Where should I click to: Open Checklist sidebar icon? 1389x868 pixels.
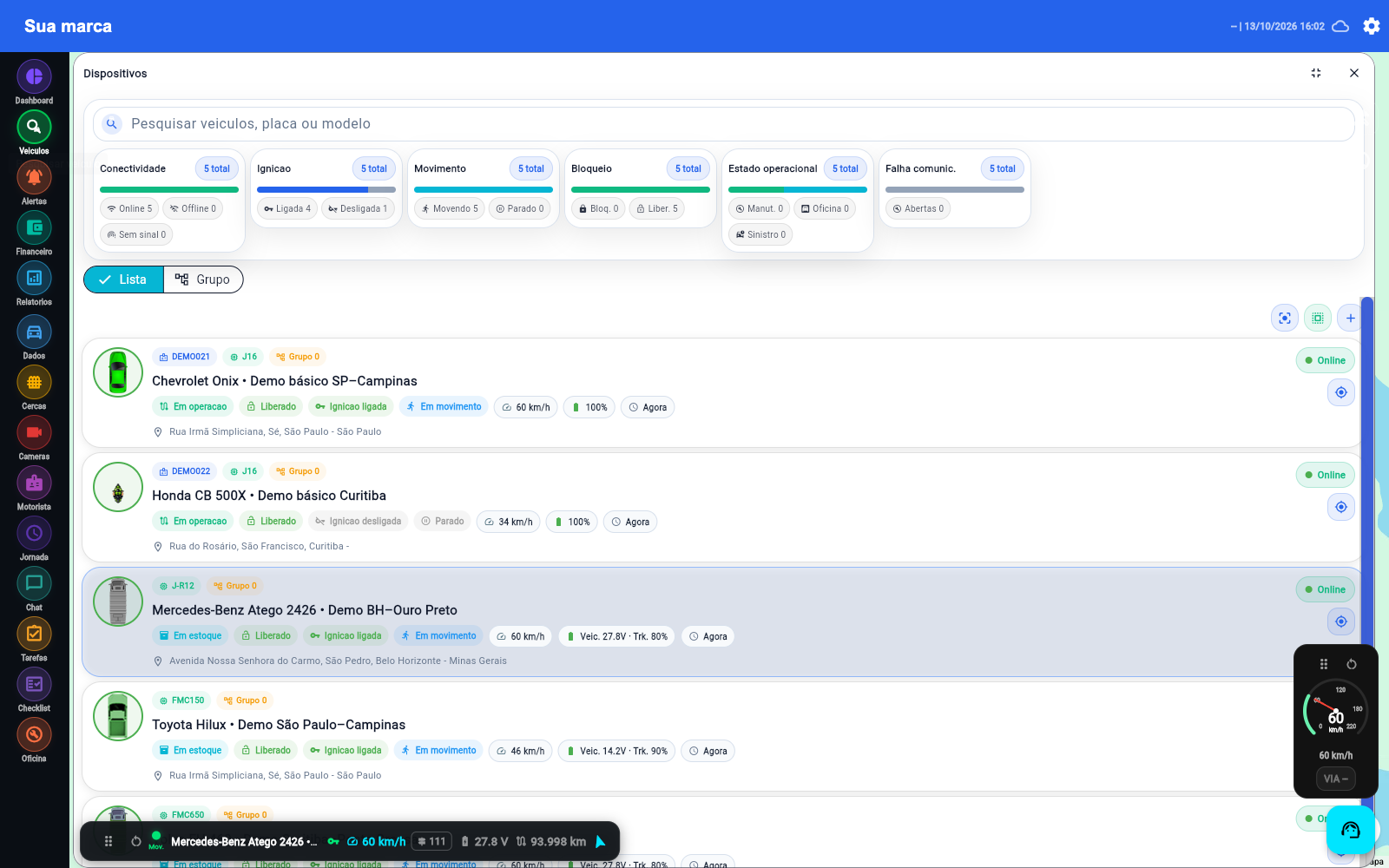point(34,685)
